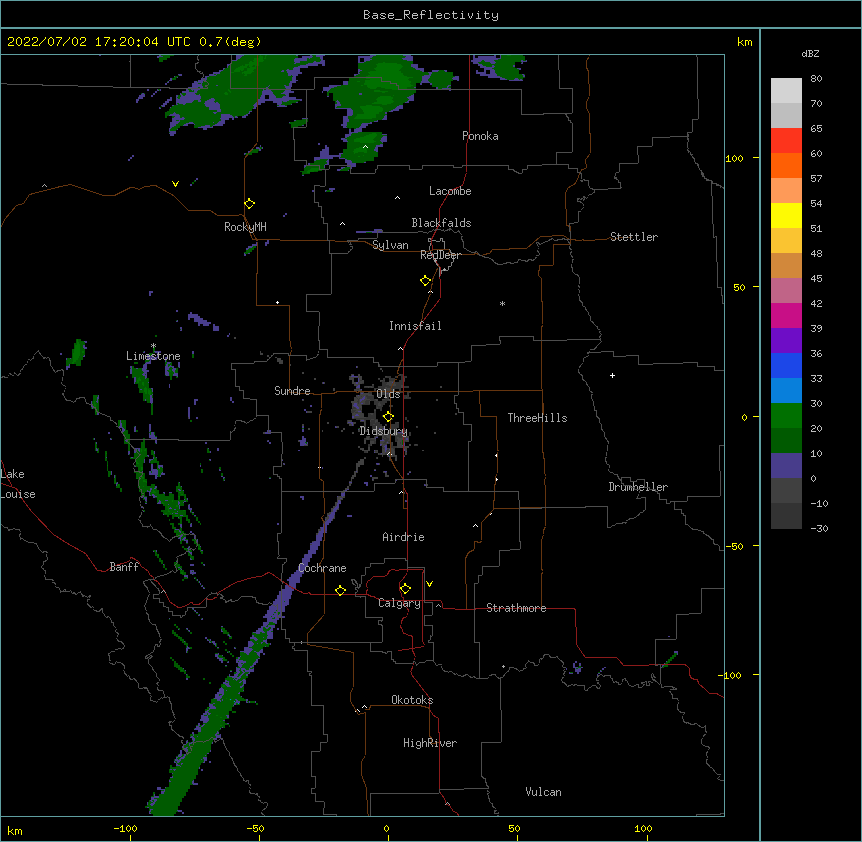
Task: Click the red swatch between 65 and 60 dBZ
Action: [x=786, y=141]
